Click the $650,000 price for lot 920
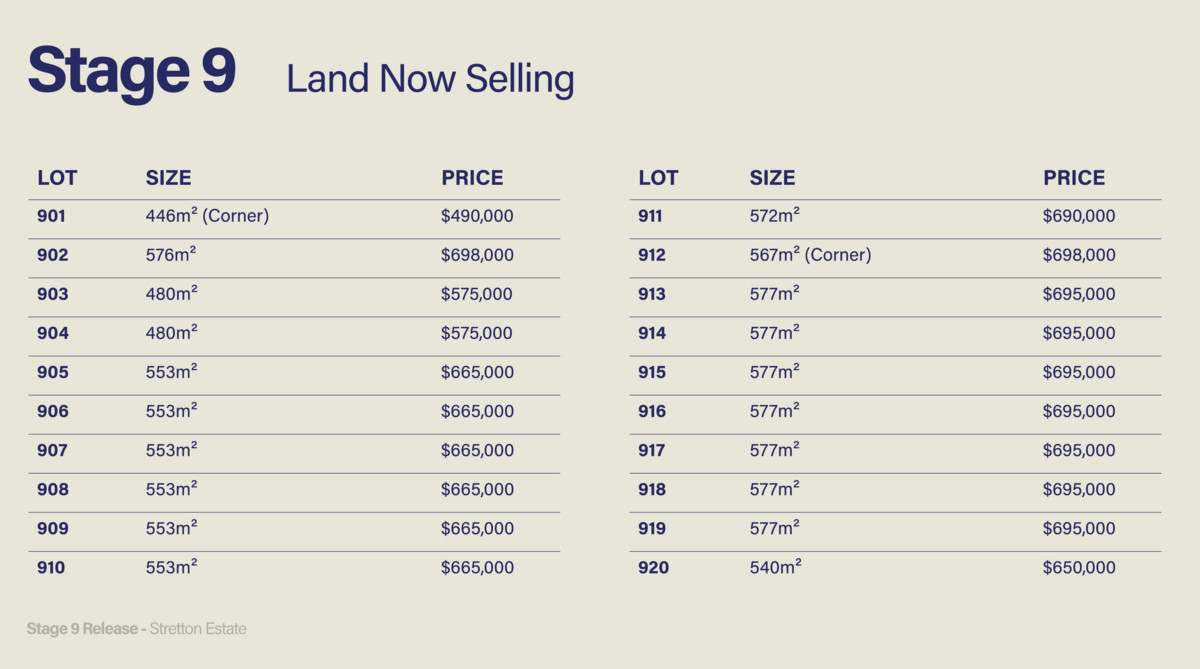The height and width of the screenshot is (669, 1200). click(x=1078, y=568)
